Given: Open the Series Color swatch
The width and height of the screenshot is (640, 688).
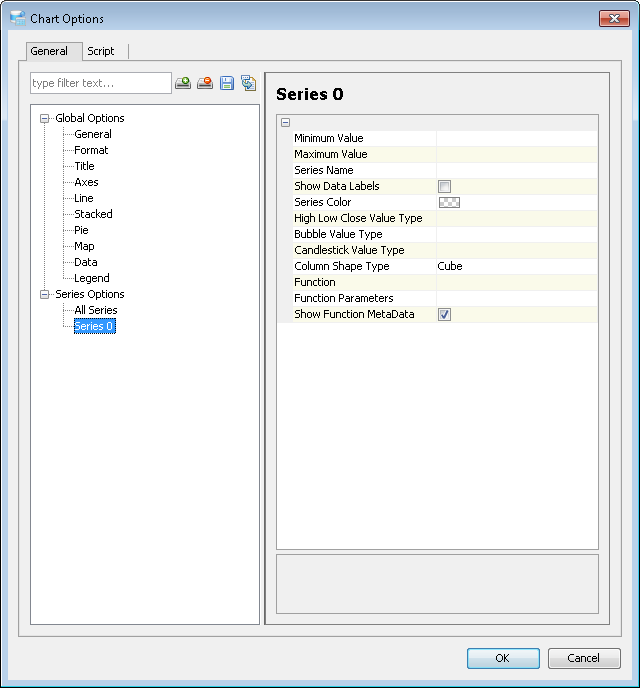Looking at the screenshot, I should tap(450, 202).
